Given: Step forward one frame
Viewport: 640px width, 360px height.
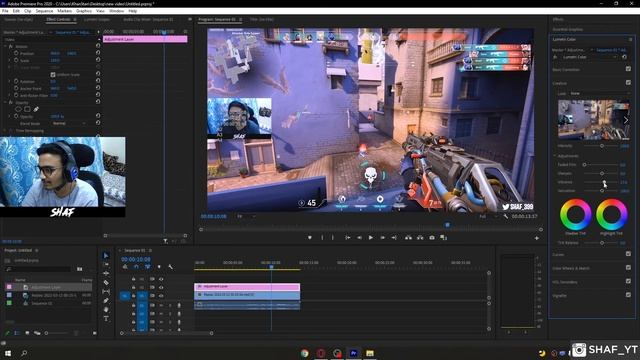Looking at the screenshot, I should pos(382,238).
